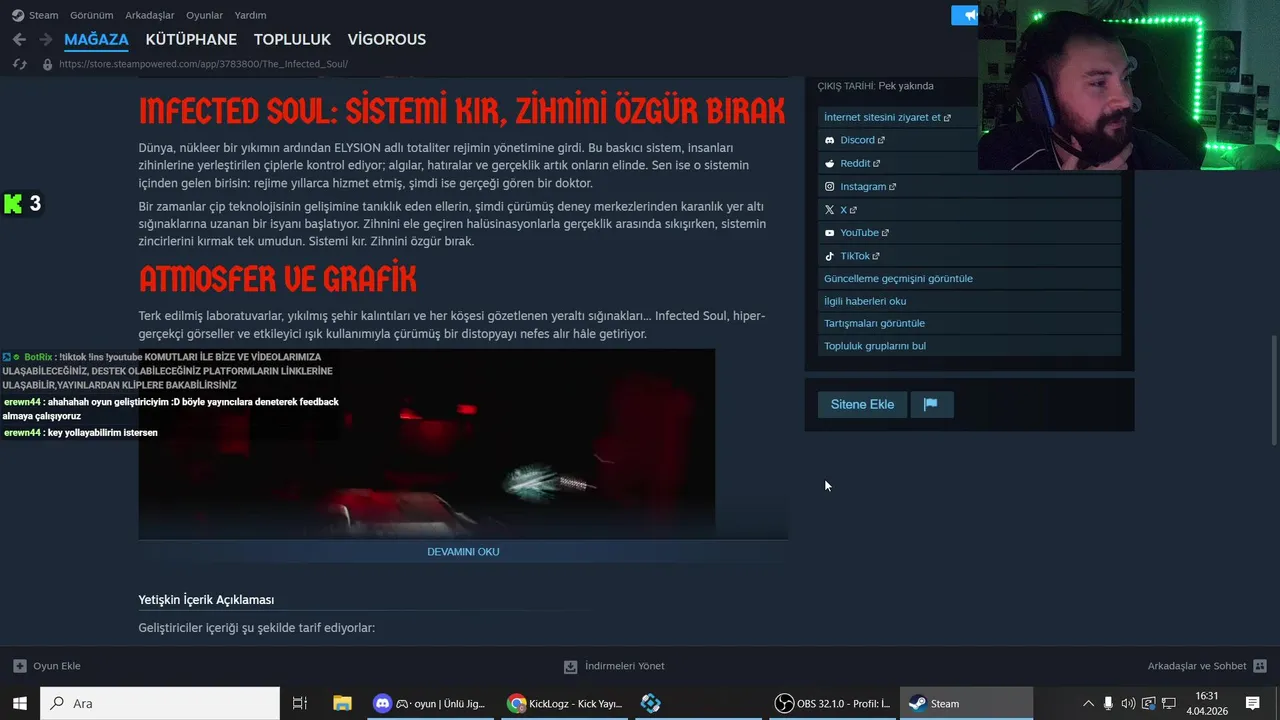Viewport: 1280px width, 720px height.
Task: Open Güncelleme geçmişini görüntüle link
Action: 898,279
